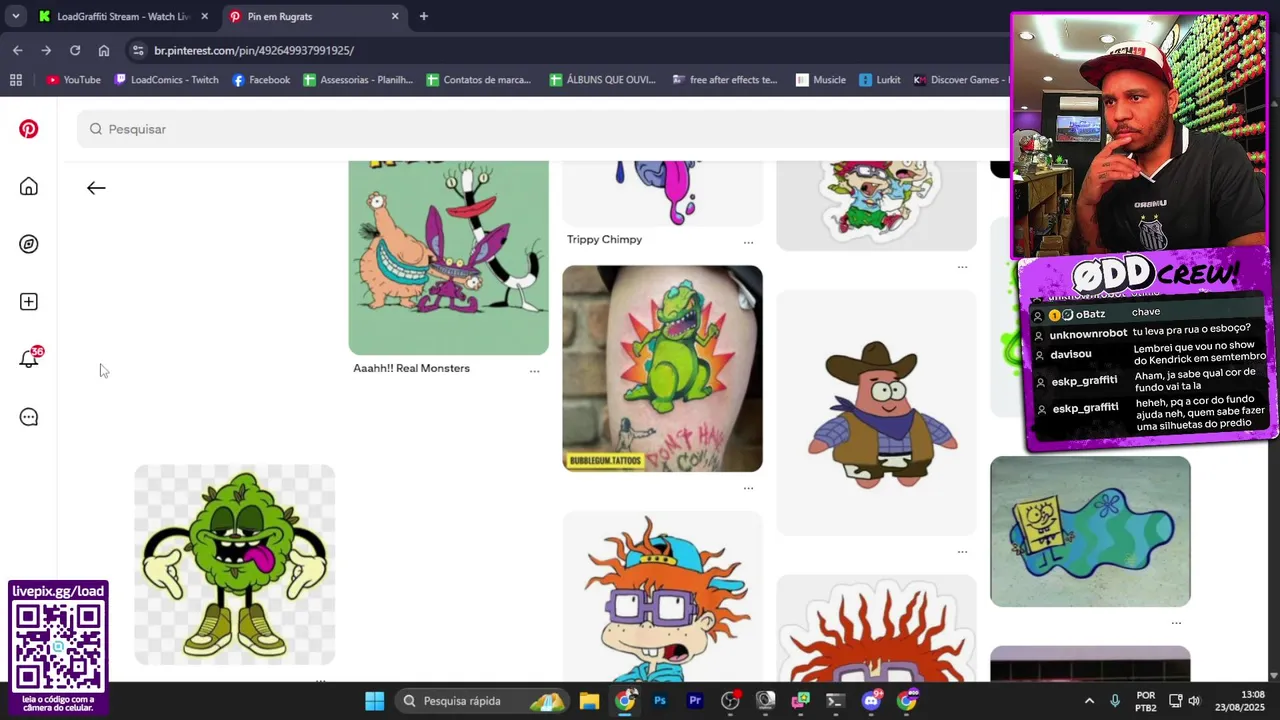Open the Chrome apps grid in bookmarks bar
This screenshot has height=720, width=1280.
pyautogui.click(x=16, y=80)
